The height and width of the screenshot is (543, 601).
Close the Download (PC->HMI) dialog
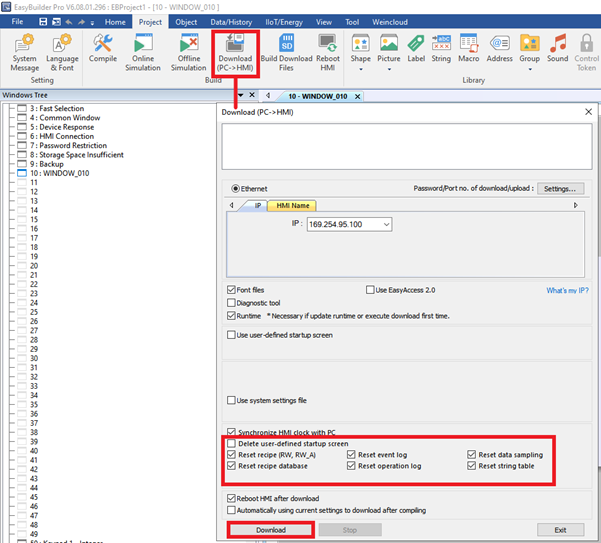coord(588,112)
